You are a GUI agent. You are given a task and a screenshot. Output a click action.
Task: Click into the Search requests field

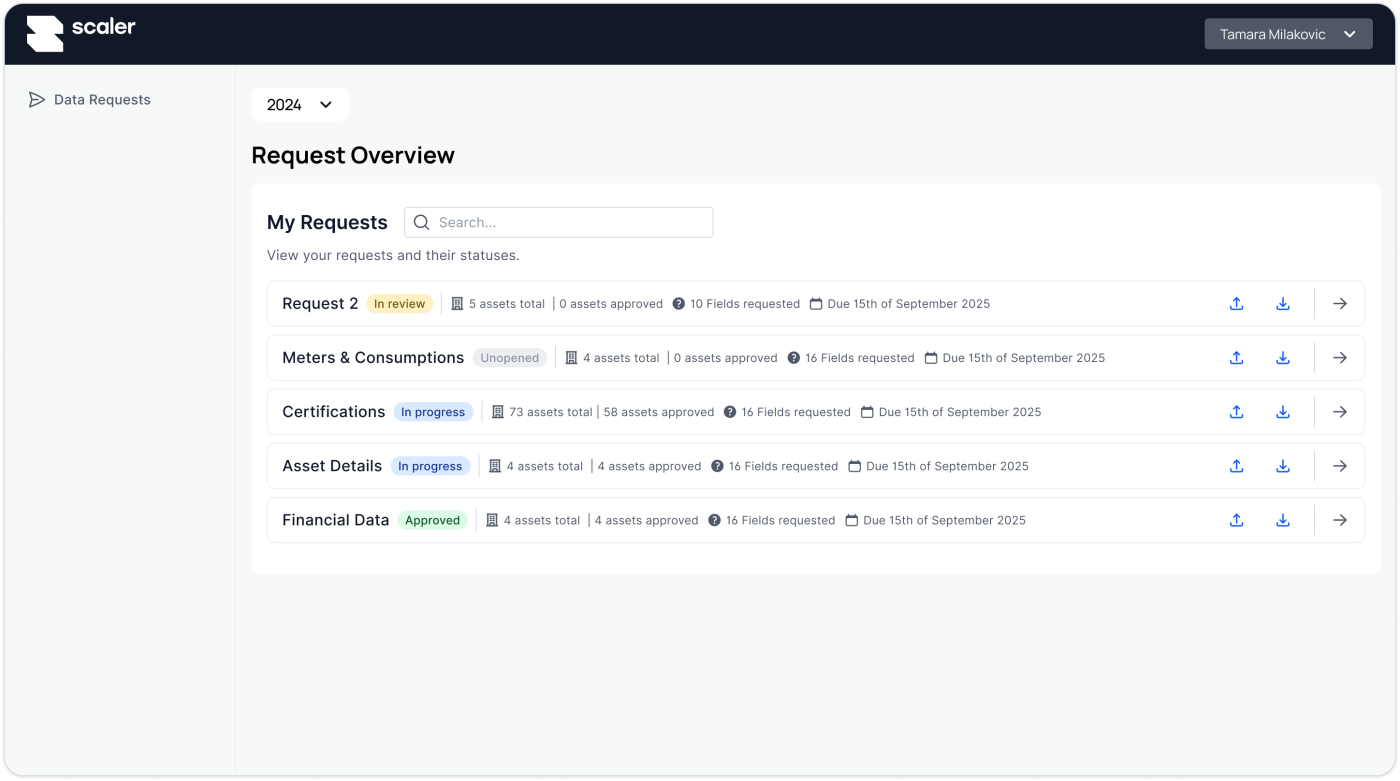(570, 222)
